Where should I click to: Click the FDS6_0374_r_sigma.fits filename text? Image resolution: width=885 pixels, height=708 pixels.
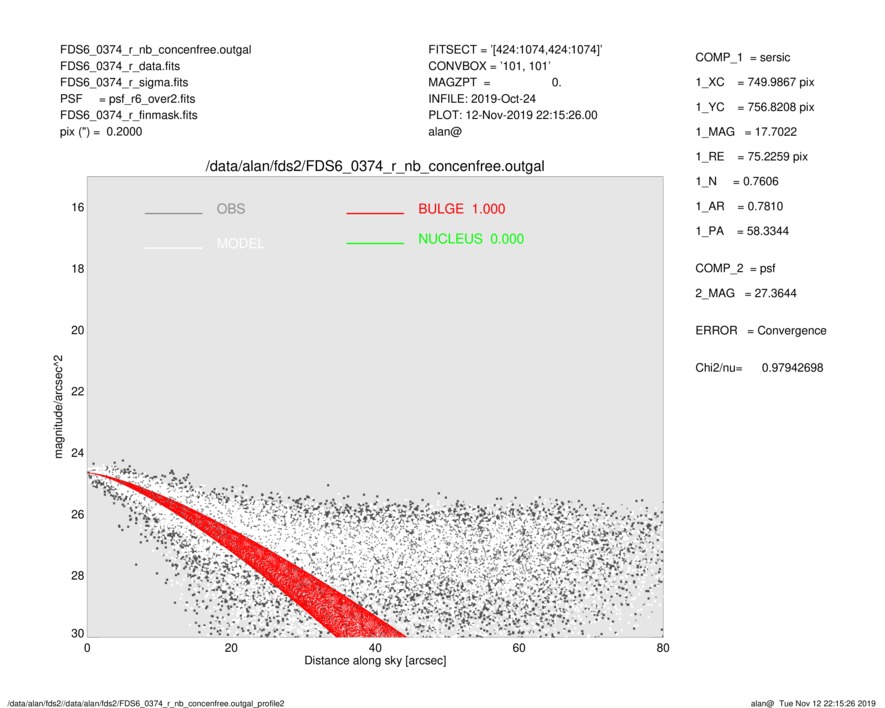(124, 82)
